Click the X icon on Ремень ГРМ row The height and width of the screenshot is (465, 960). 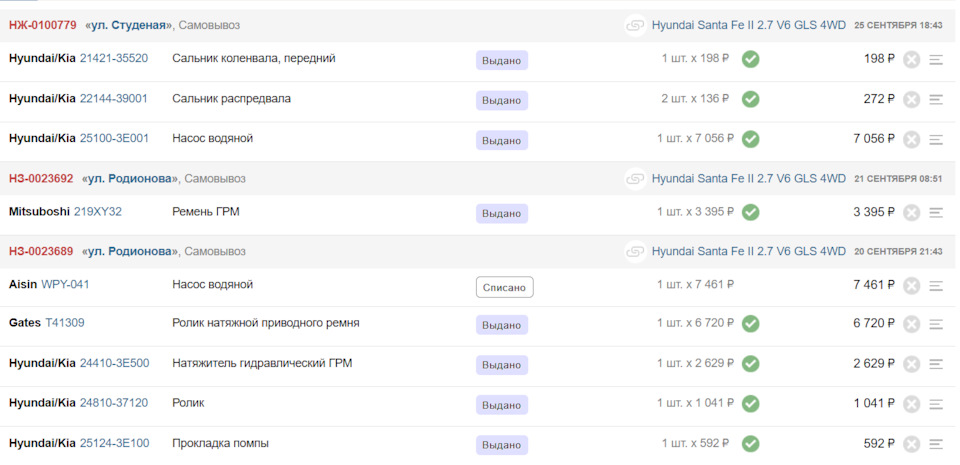(x=911, y=212)
